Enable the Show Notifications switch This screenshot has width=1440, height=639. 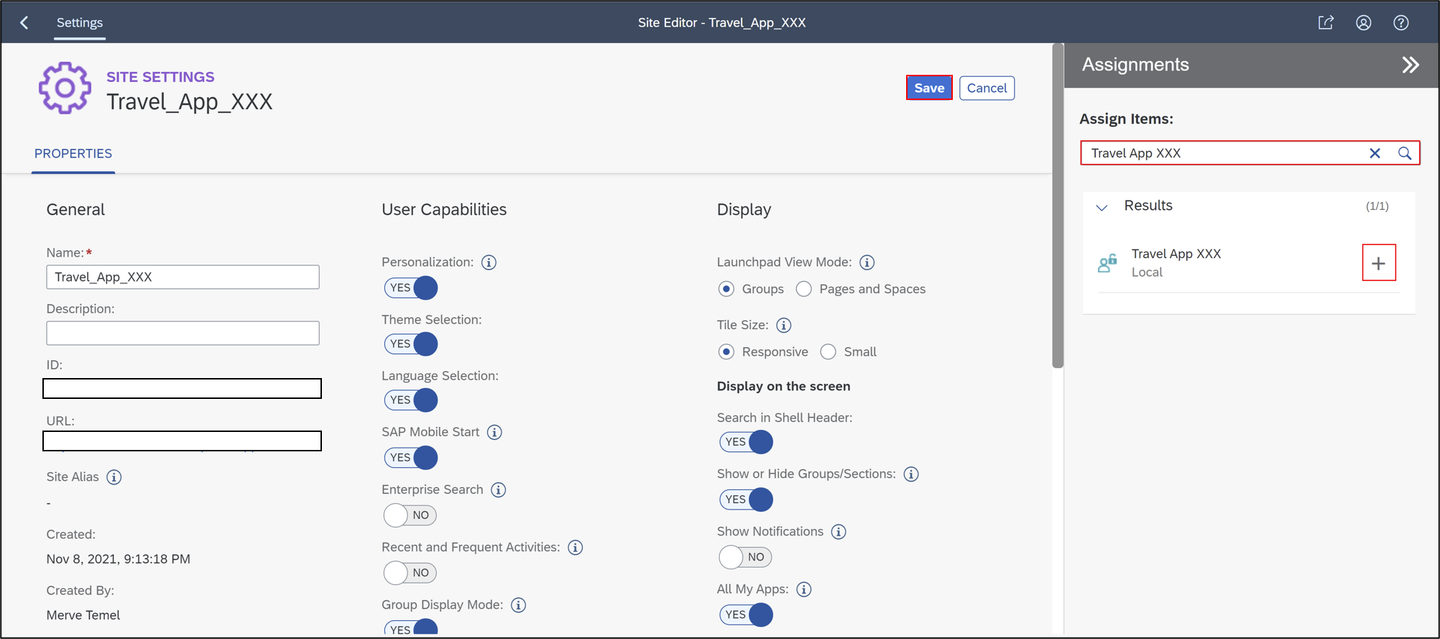[x=745, y=557]
